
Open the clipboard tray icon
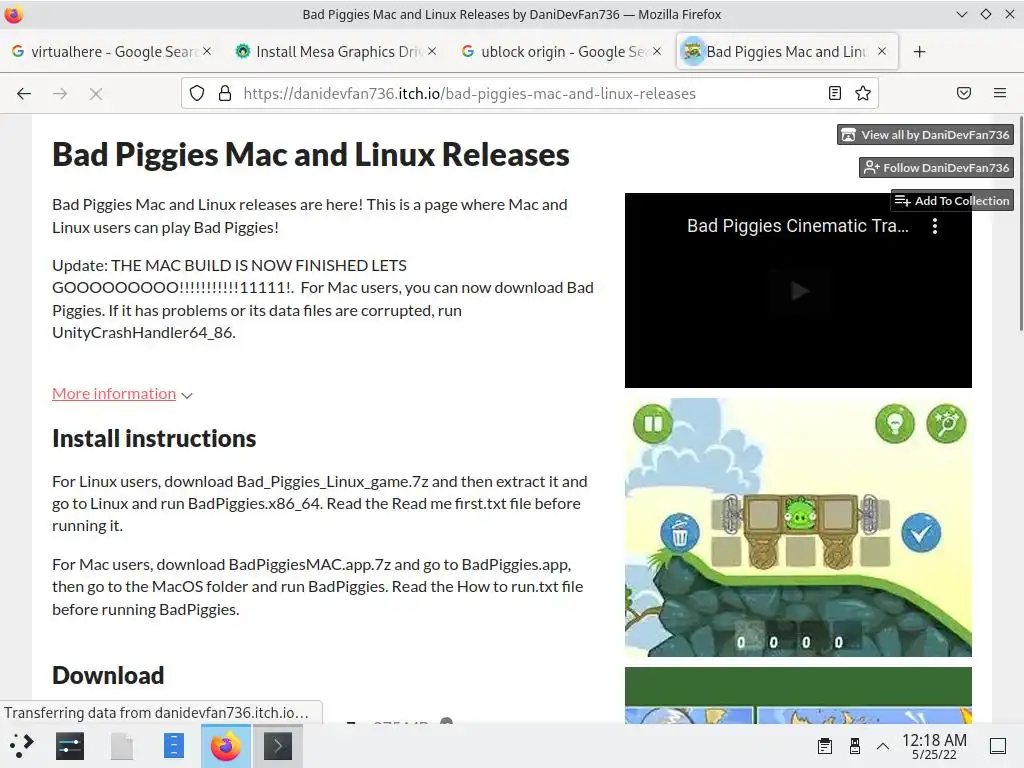825,746
